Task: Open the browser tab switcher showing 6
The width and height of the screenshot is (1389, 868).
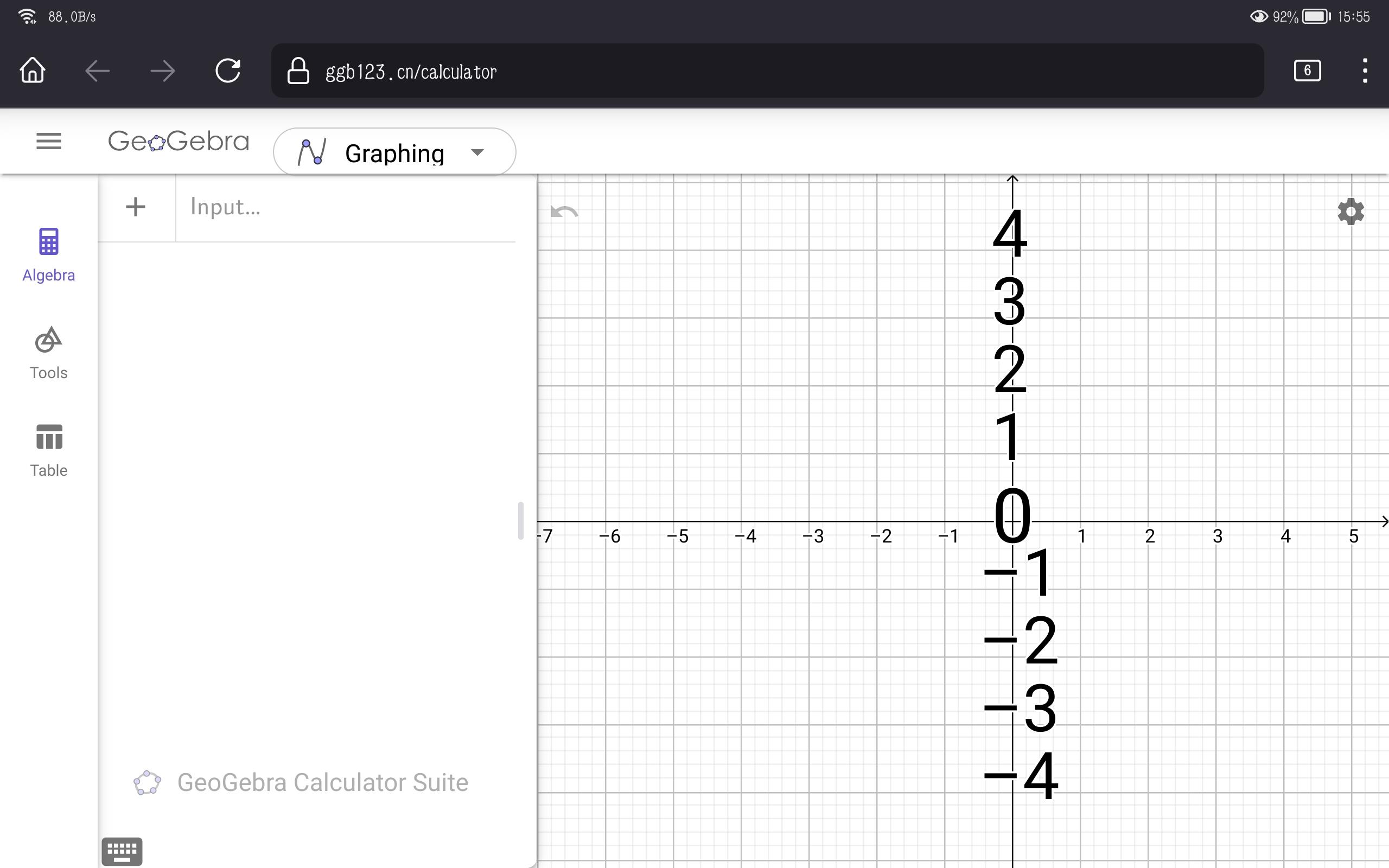Action: (x=1307, y=71)
